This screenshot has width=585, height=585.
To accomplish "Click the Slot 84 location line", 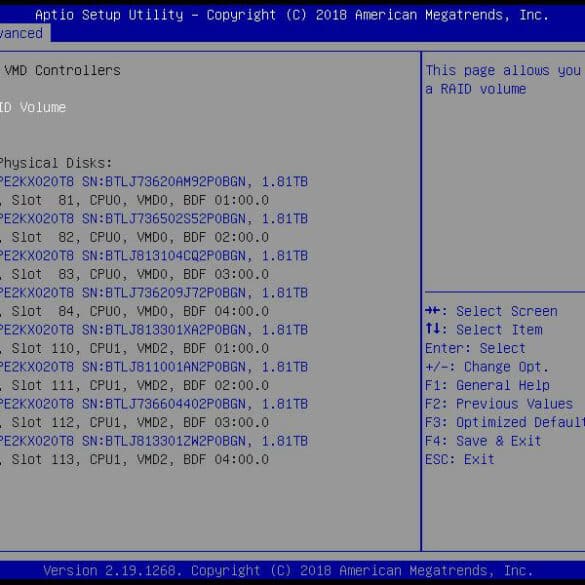I will 134,311.
